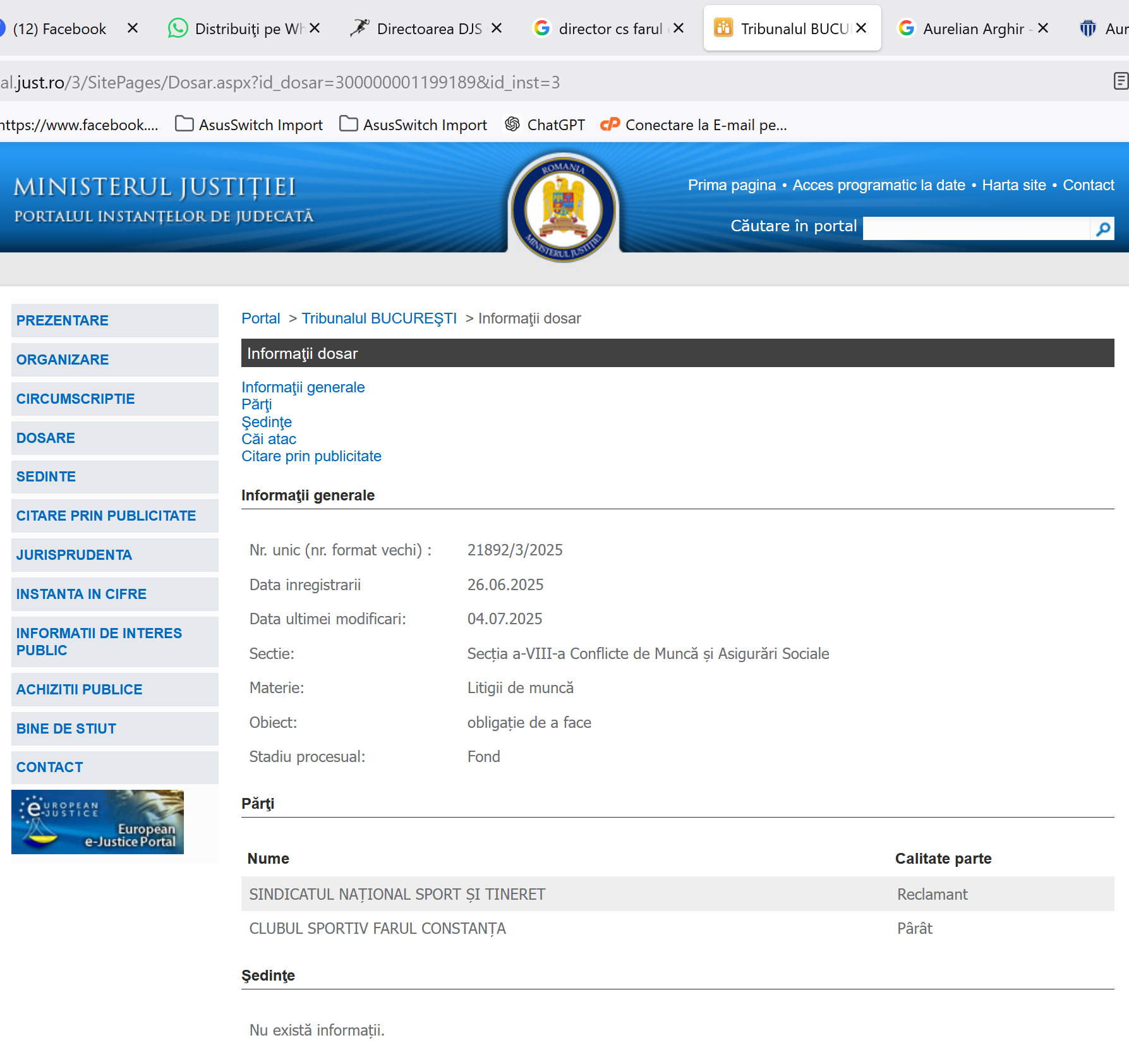The width and height of the screenshot is (1129, 1064).
Task: Open the reader view icon in address bar
Action: (x=1120, y=82)
